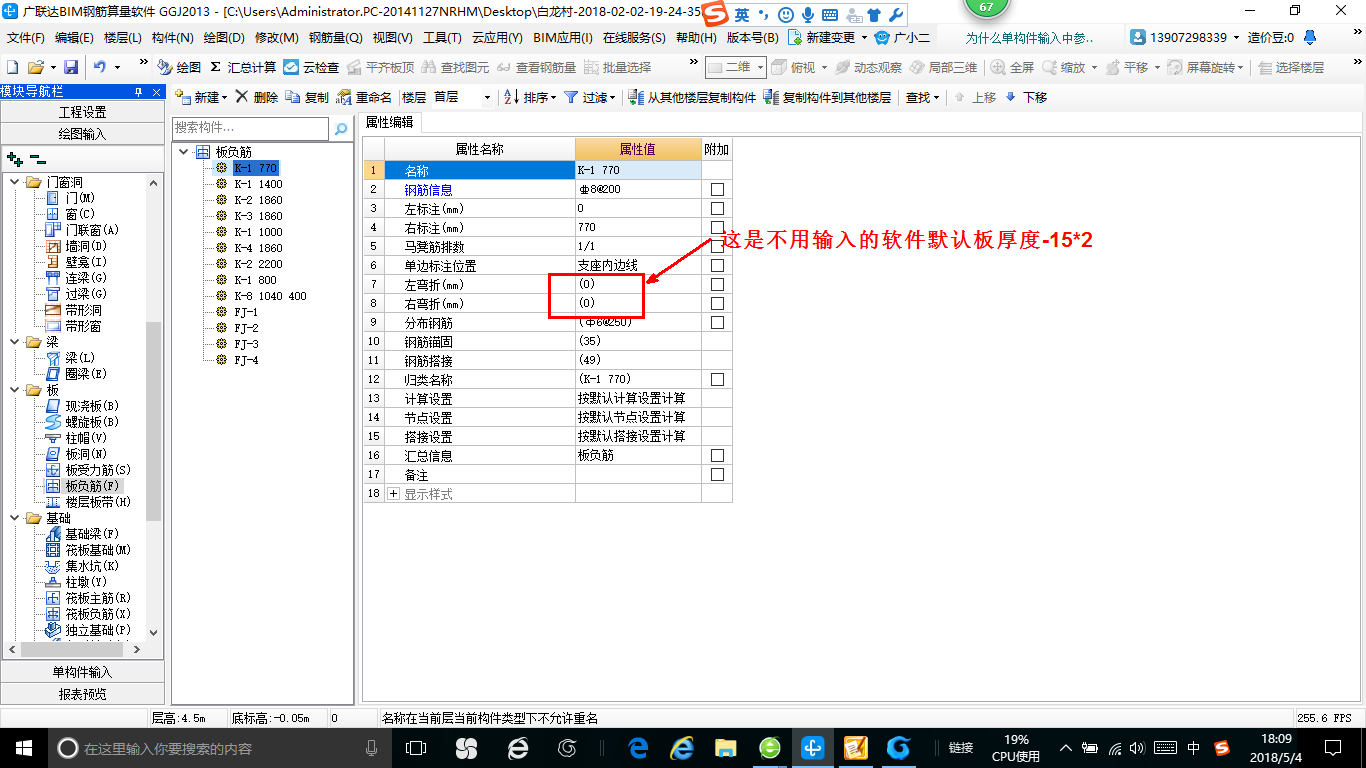The height and width of the screenshot is (768, 1366).
Task: Tick the 附加 checkbox for 左弯折(mm)
Action: click(717, 284)
